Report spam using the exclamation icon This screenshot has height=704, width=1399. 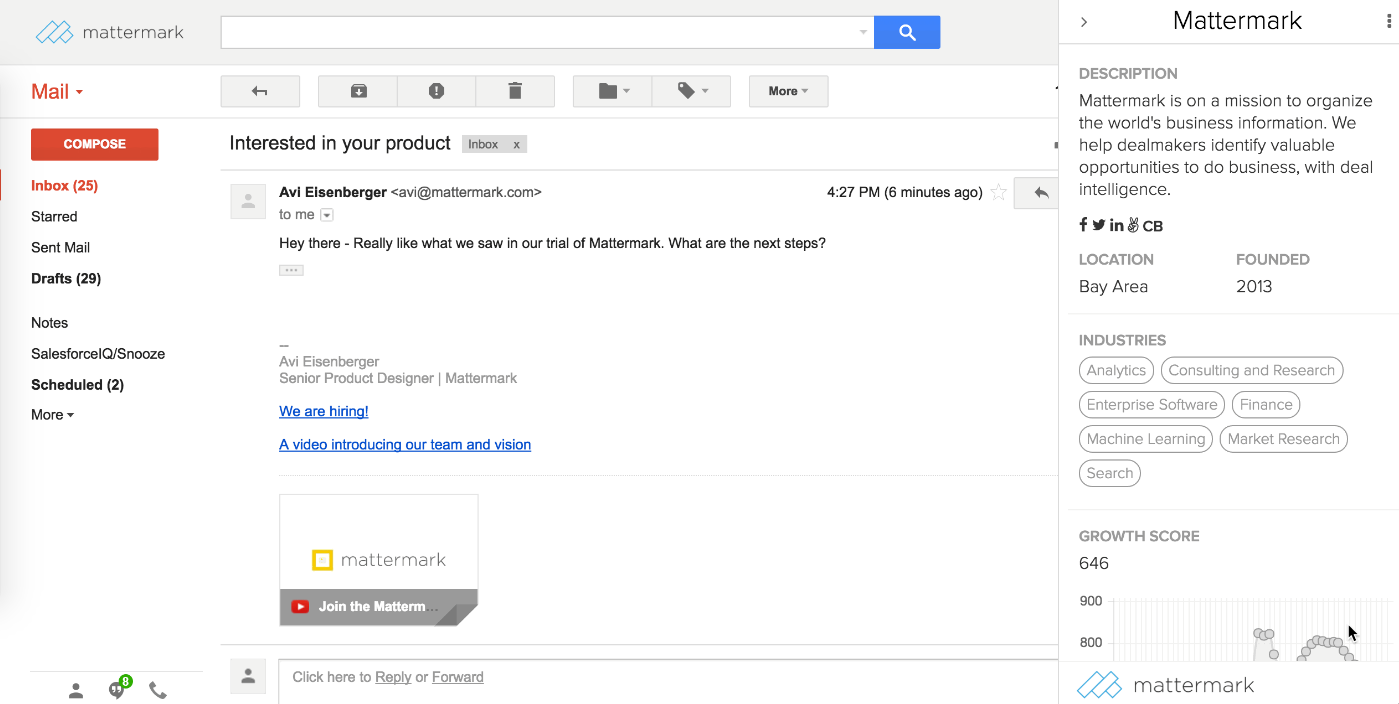(436, 91)
